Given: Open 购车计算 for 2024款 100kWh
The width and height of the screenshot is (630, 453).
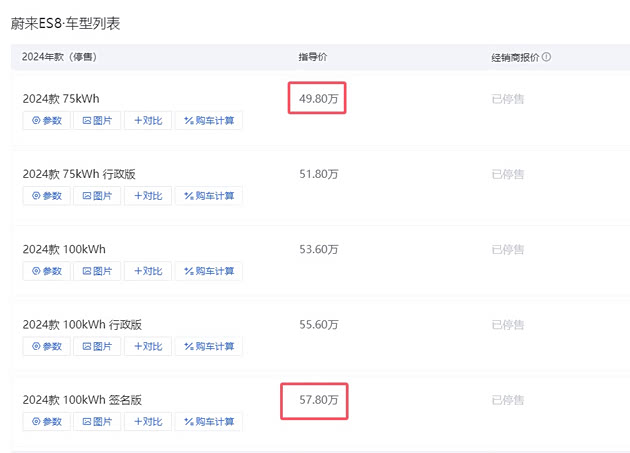Looking at the screenshot, I should [209, 271].
